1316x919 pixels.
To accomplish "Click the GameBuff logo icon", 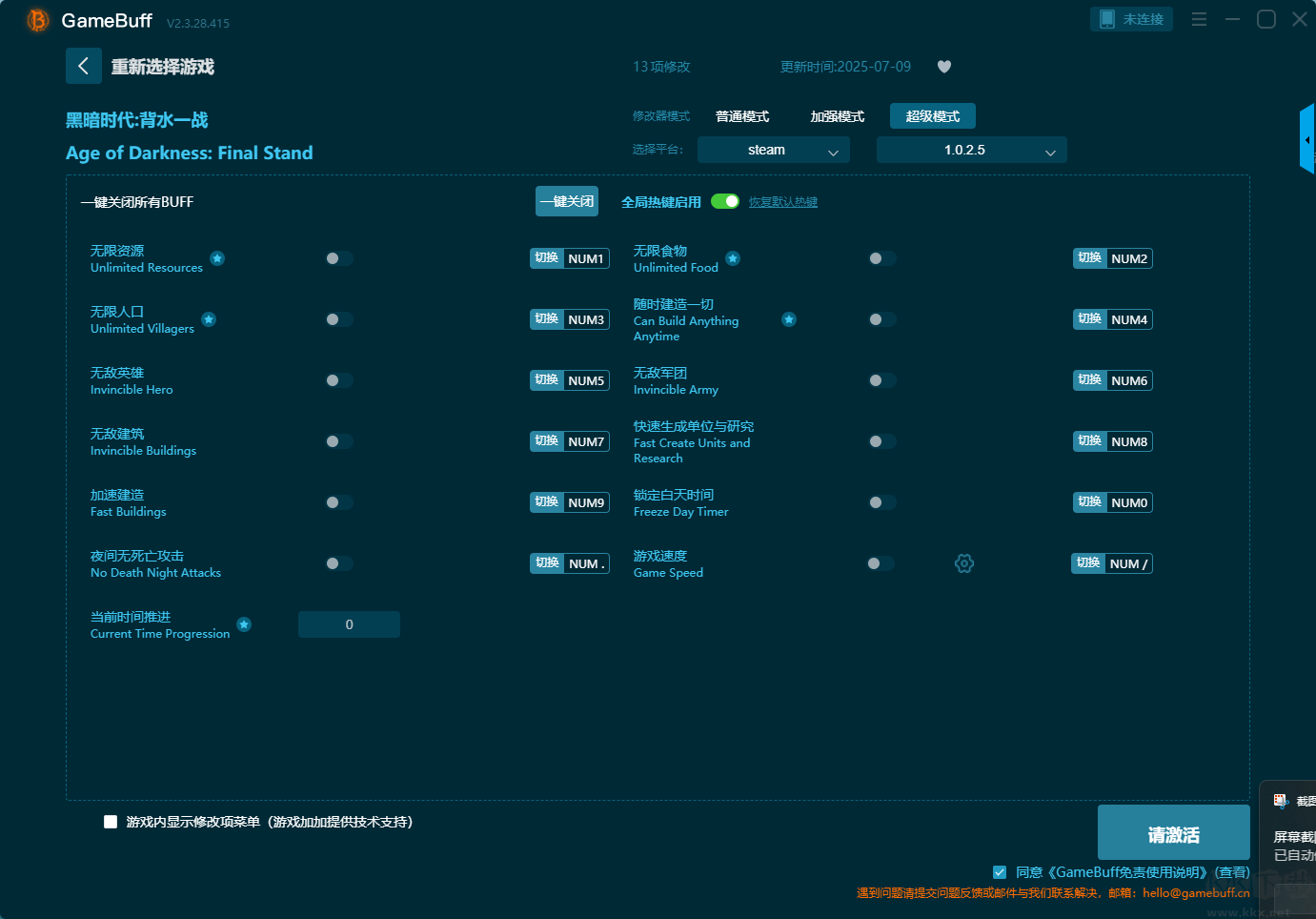I will pyautogui.click(x=37, y=20).
